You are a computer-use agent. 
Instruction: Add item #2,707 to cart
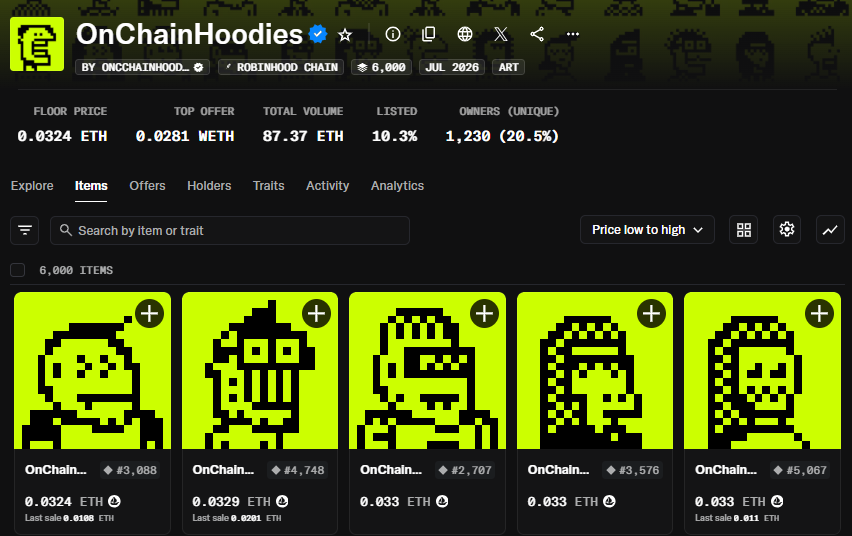point(484,313)
